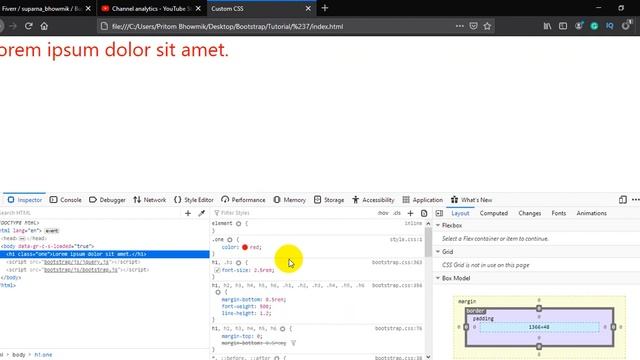The image size is (640, 360).
Task: Open the Debugger devtools panel
Action: pos(107,200)
